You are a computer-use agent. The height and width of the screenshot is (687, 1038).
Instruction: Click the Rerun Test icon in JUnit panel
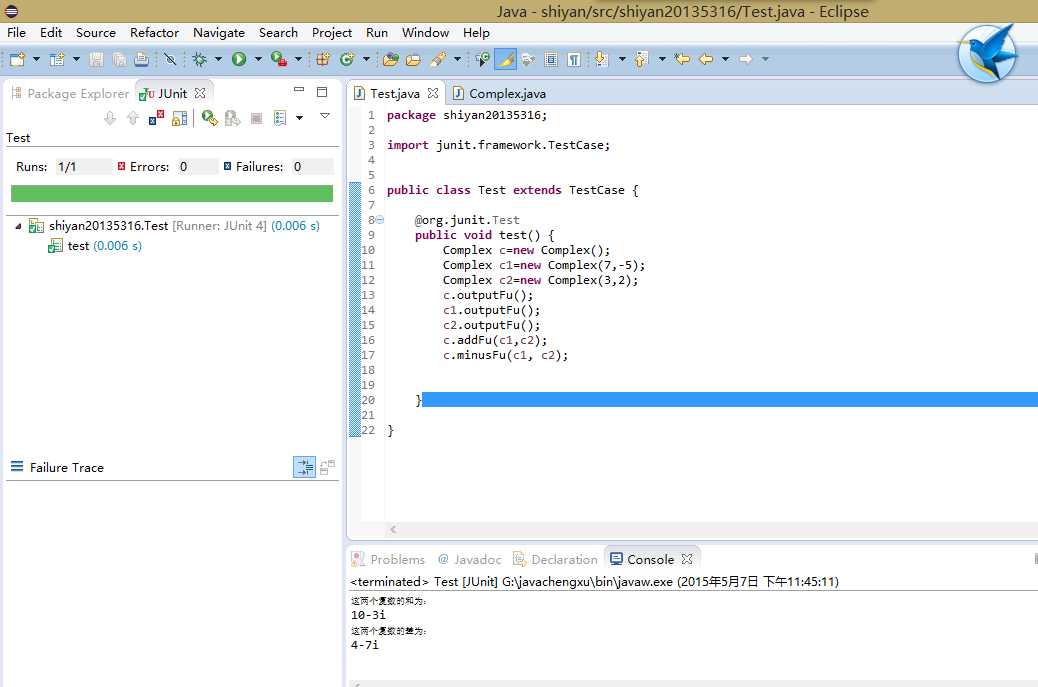point(209,118)
